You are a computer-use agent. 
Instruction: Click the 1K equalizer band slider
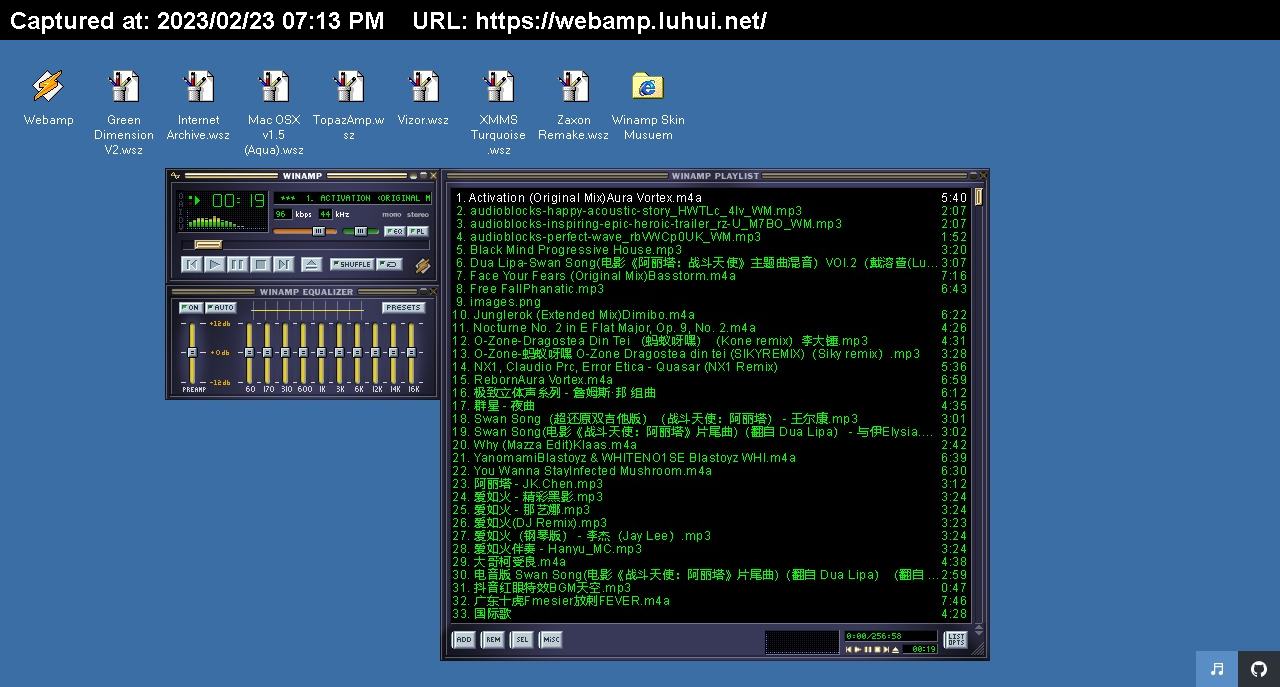coord(321,352)
